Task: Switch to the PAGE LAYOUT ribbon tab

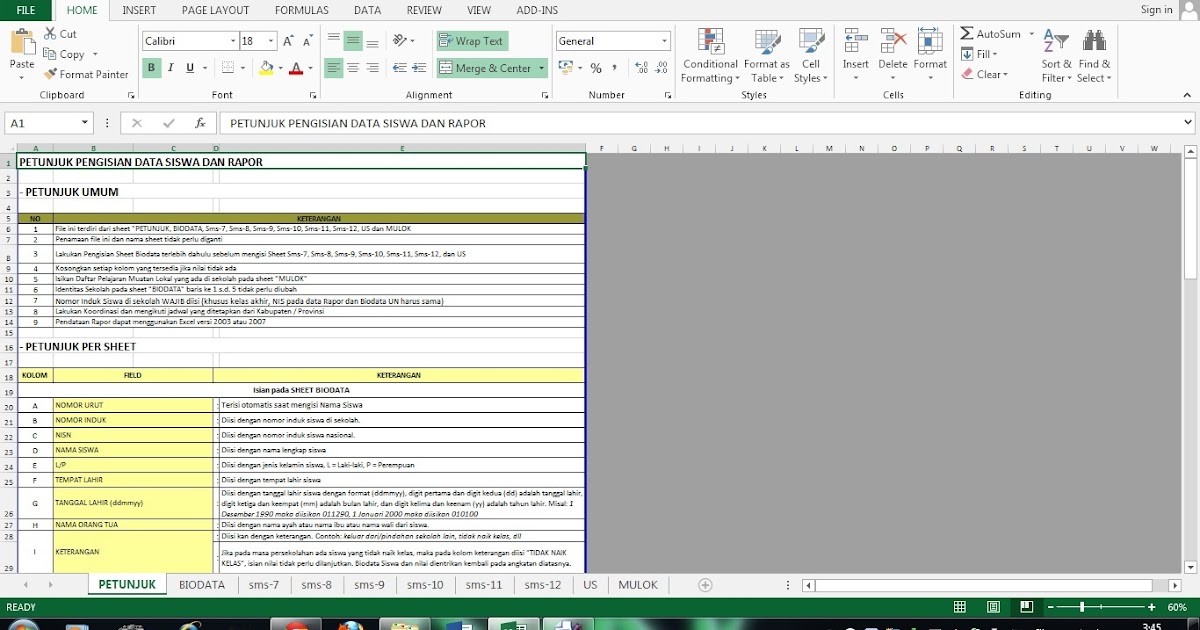Action: click(215, 10)
